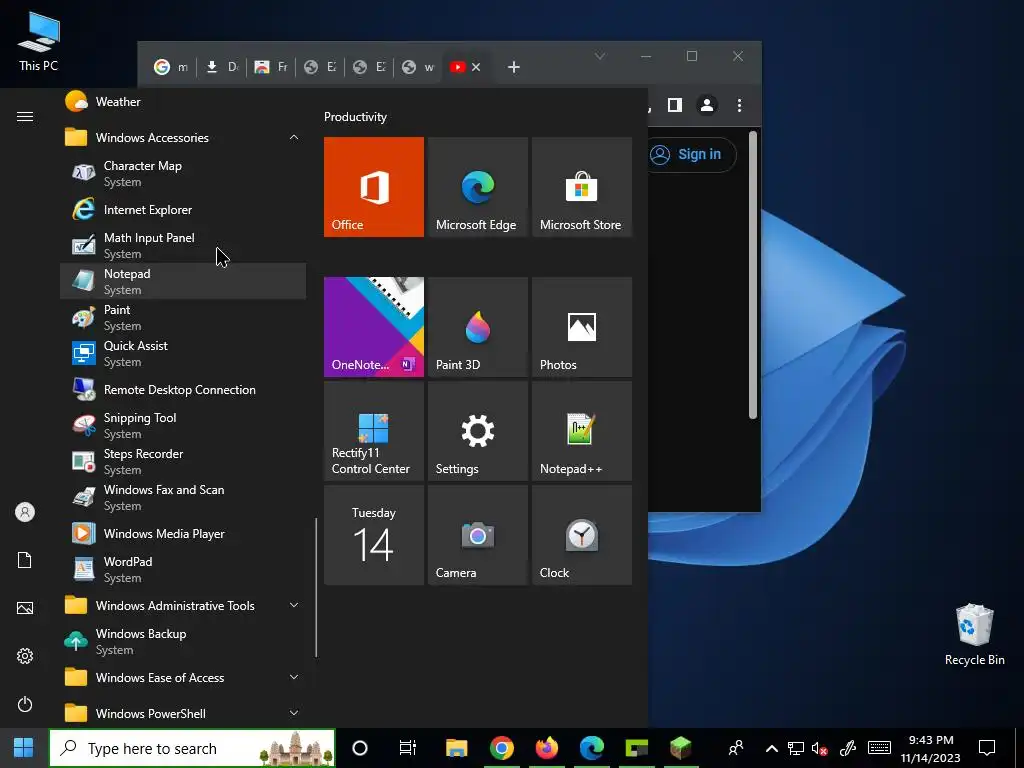
Task: Open Settings from Start sidebar gear
Action: (25, 656)
